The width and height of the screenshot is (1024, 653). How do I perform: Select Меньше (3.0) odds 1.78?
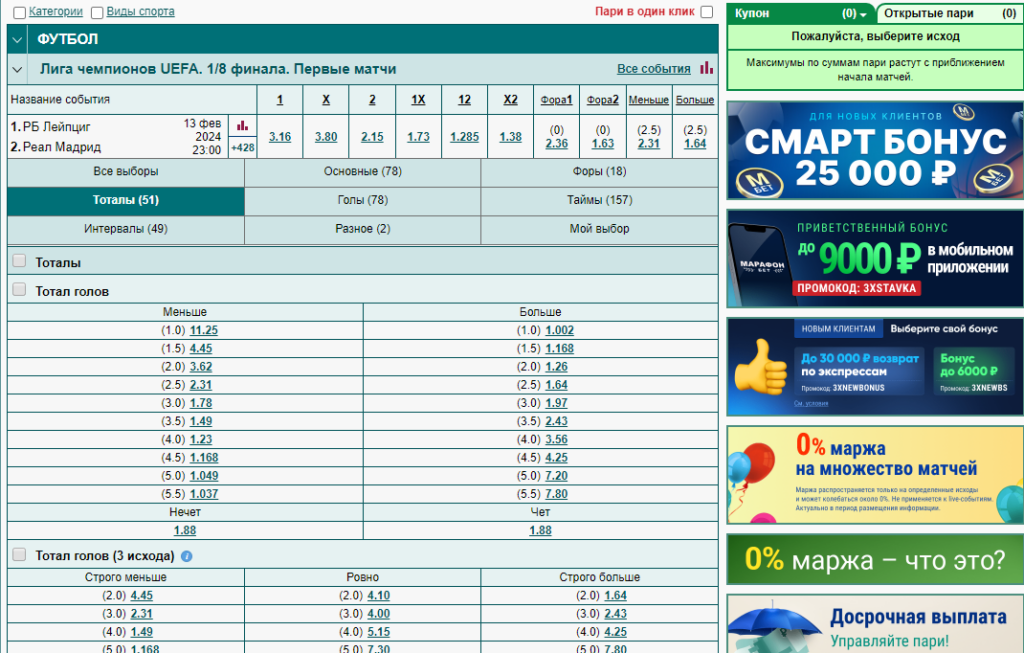[201, 404]
